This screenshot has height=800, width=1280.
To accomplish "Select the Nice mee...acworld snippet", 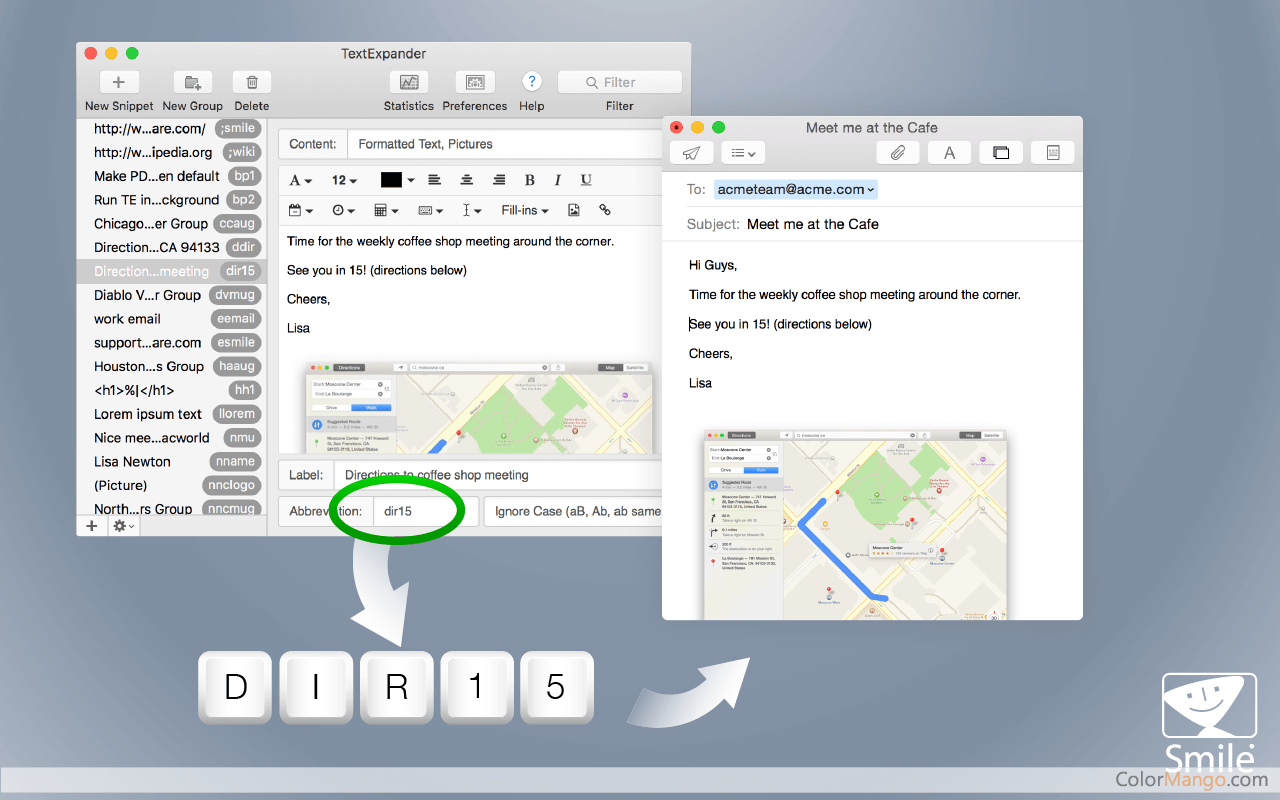I will [x=171, y=438].
